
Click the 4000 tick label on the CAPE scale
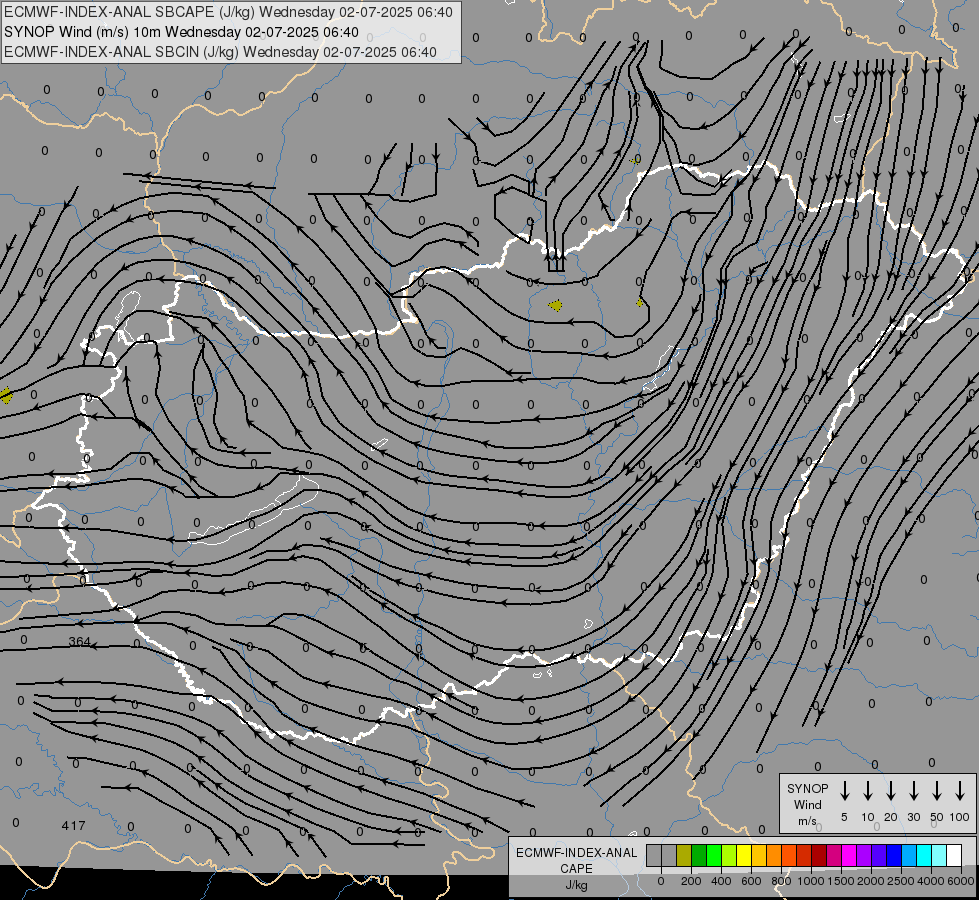[931, 881]
